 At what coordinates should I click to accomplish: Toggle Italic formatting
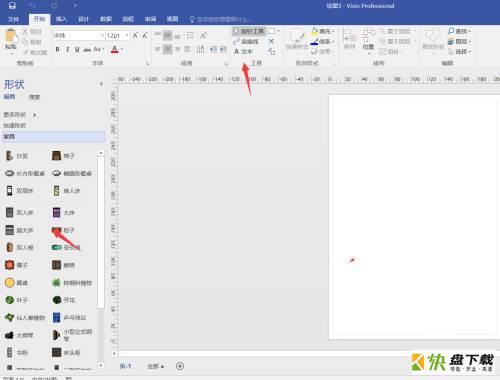tap(67, 49)
